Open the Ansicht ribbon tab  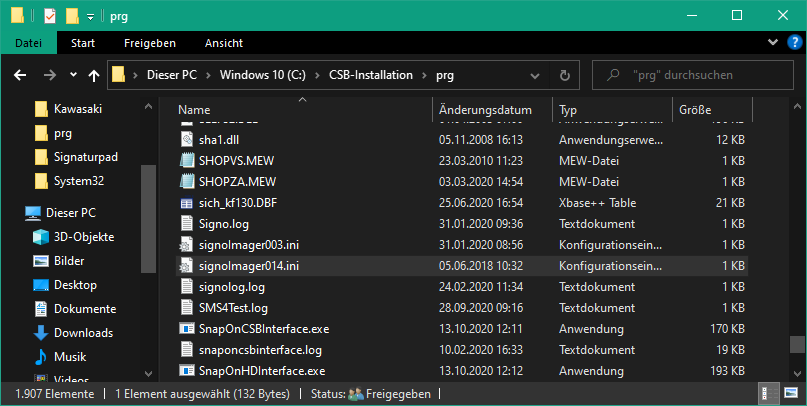coord(224,43)
